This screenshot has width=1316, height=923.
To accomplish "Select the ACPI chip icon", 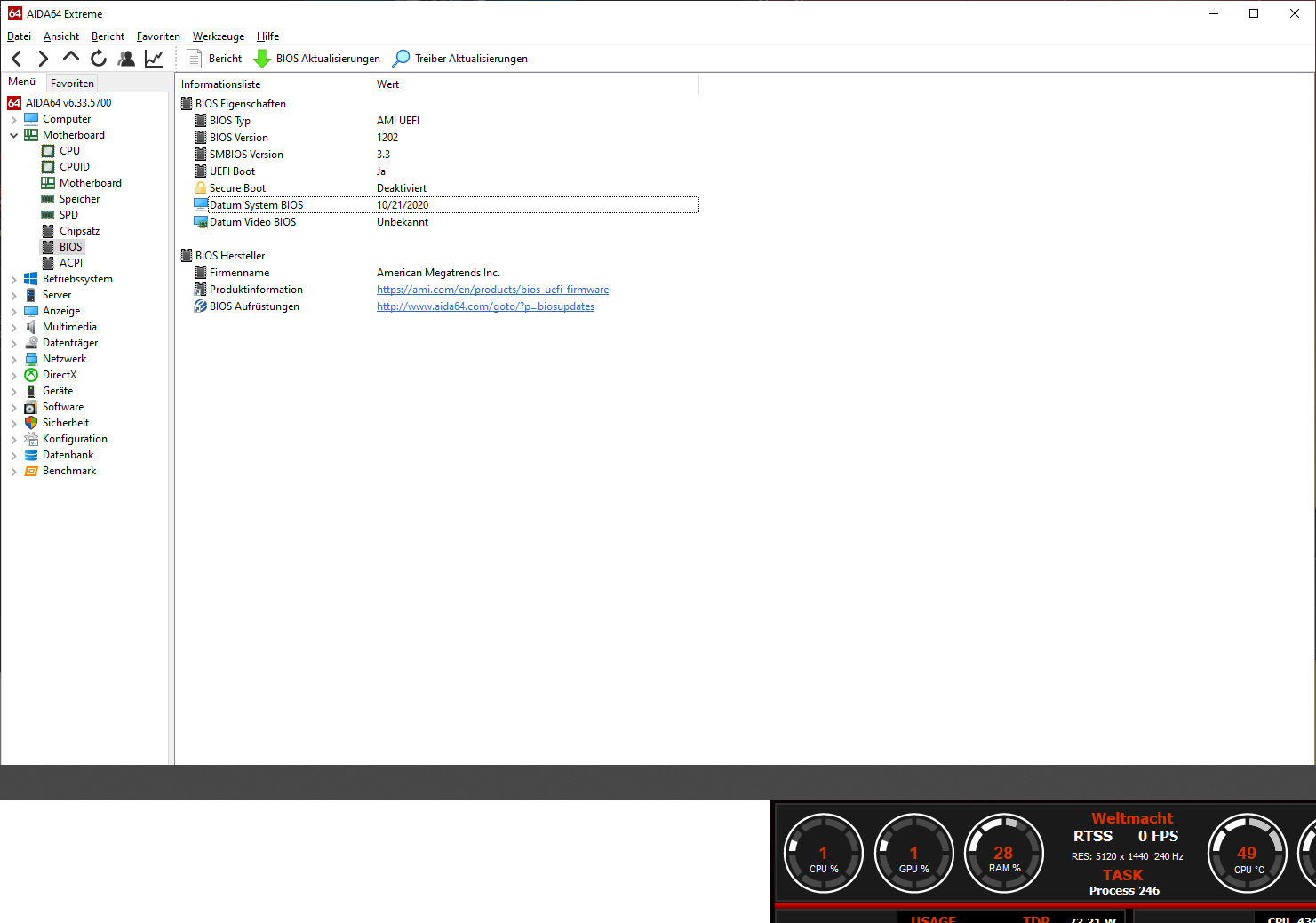I will (x=48, y=263).
